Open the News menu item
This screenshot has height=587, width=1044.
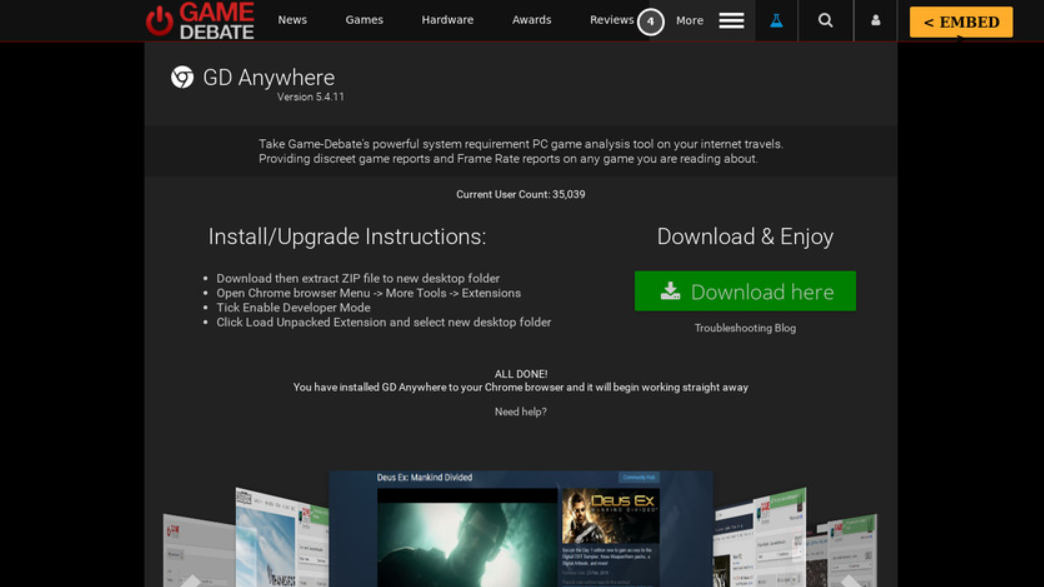(292, 20)
